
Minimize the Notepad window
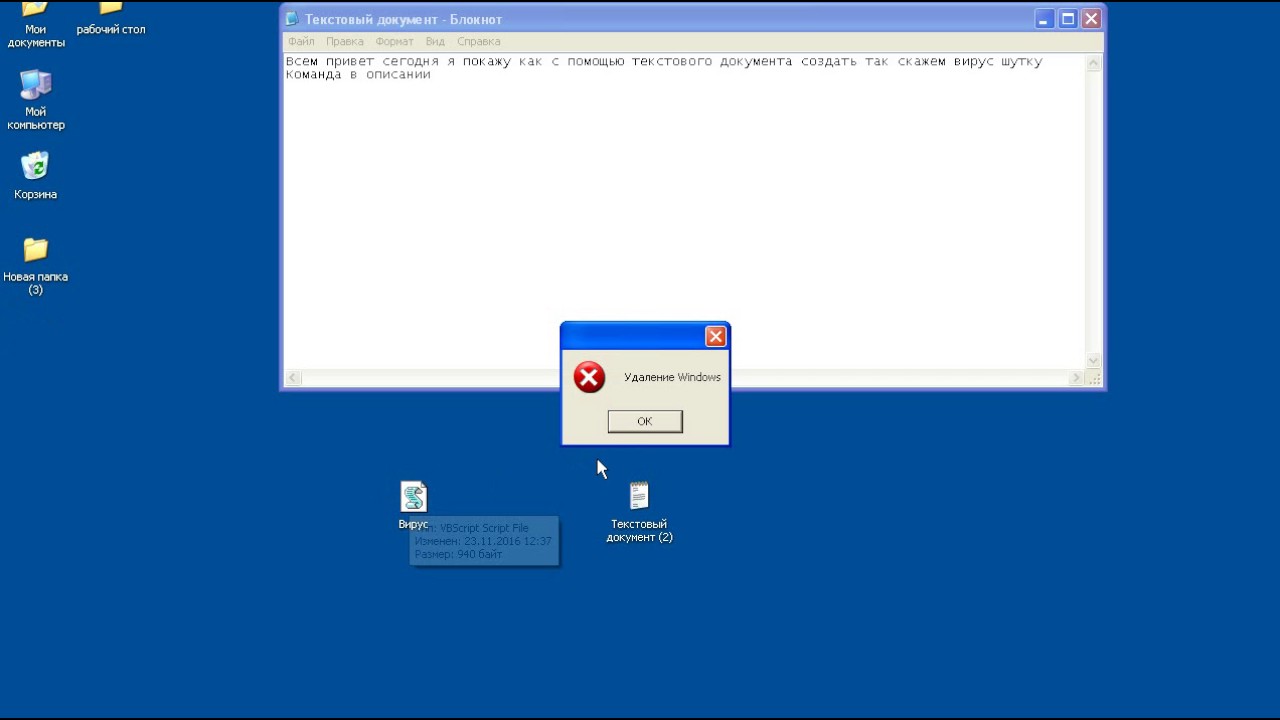click(1044, 19)
